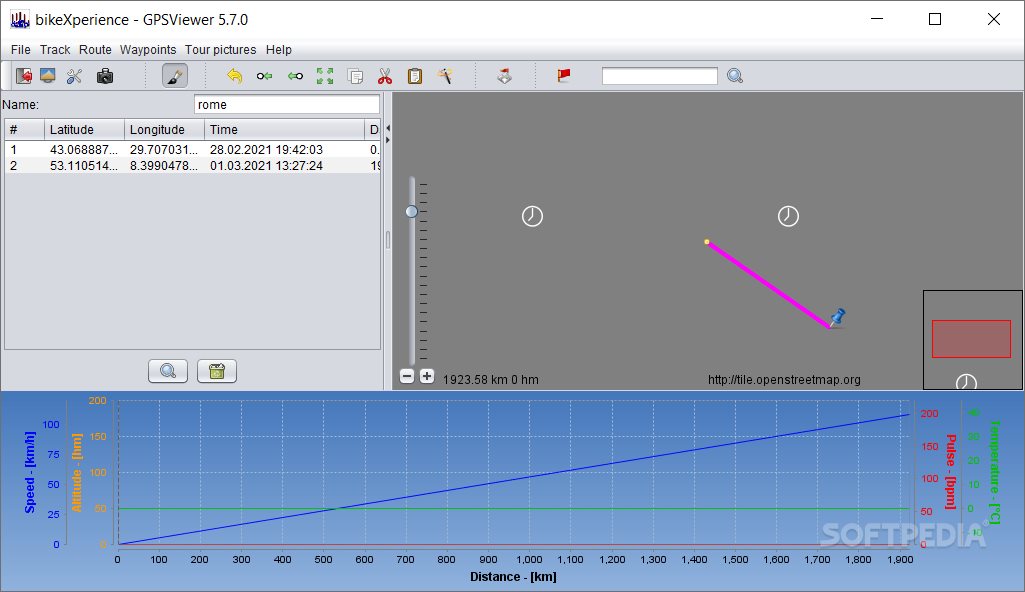This screenshot has width=1025, height=592.
Task: Click the green recycle bin button below table
Action: click(x=217, y=371)
